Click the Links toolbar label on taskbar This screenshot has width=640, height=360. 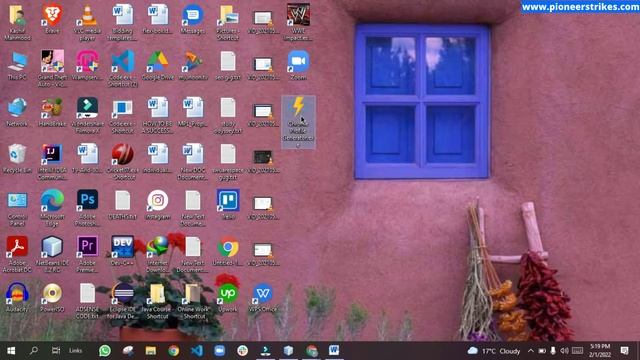pos(76,351)
